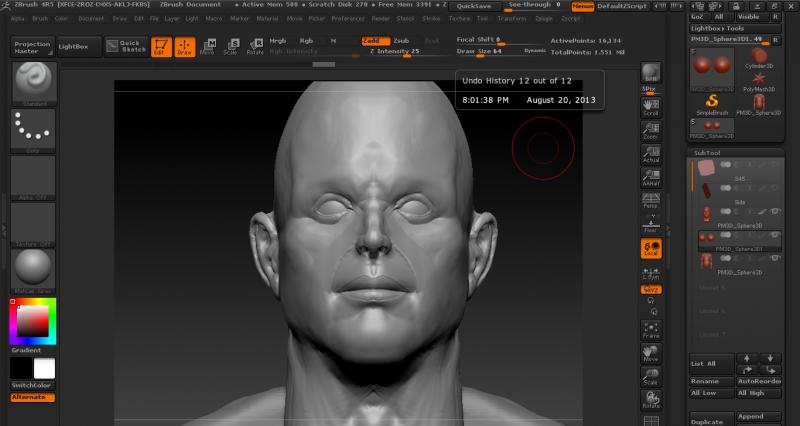800x426 pixels.
Task: Toggle Dynamic draw size
Action: point(534,51)
